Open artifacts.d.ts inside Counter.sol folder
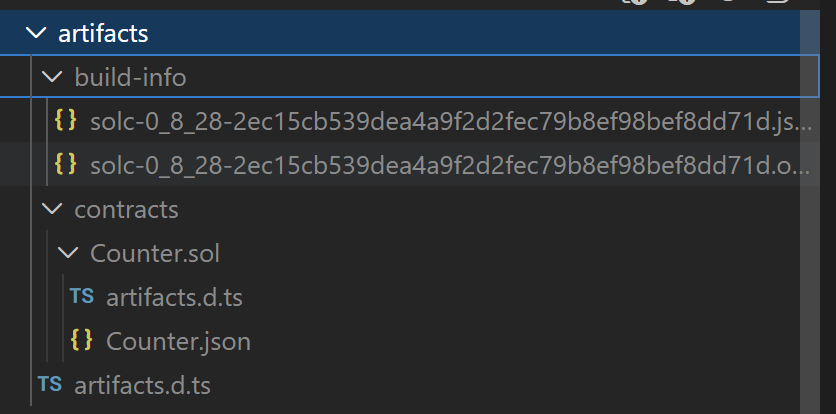This screenshot has height=414, width=836. [174, 297]
